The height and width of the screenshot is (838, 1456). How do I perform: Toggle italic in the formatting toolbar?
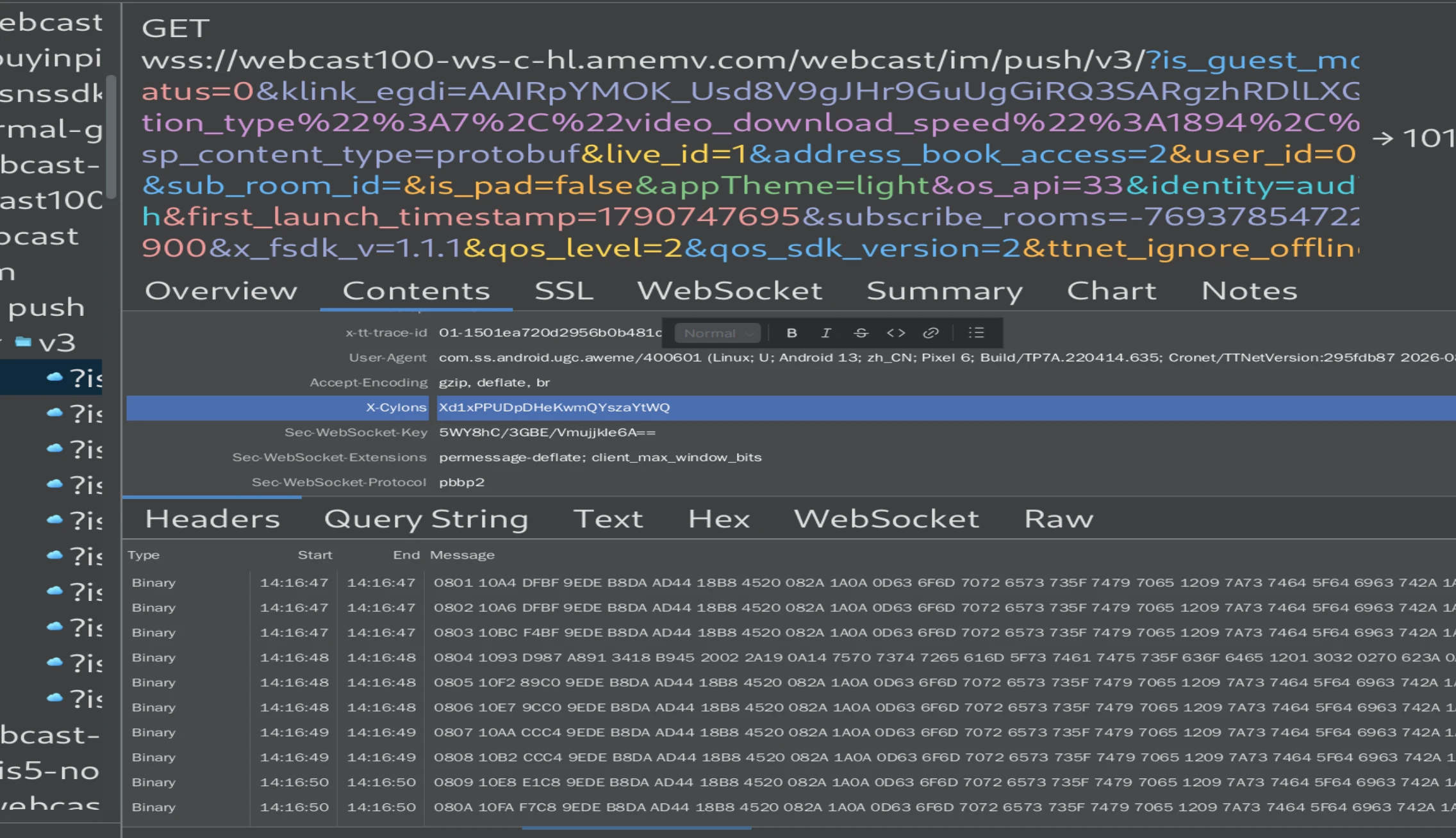[826, 333]
